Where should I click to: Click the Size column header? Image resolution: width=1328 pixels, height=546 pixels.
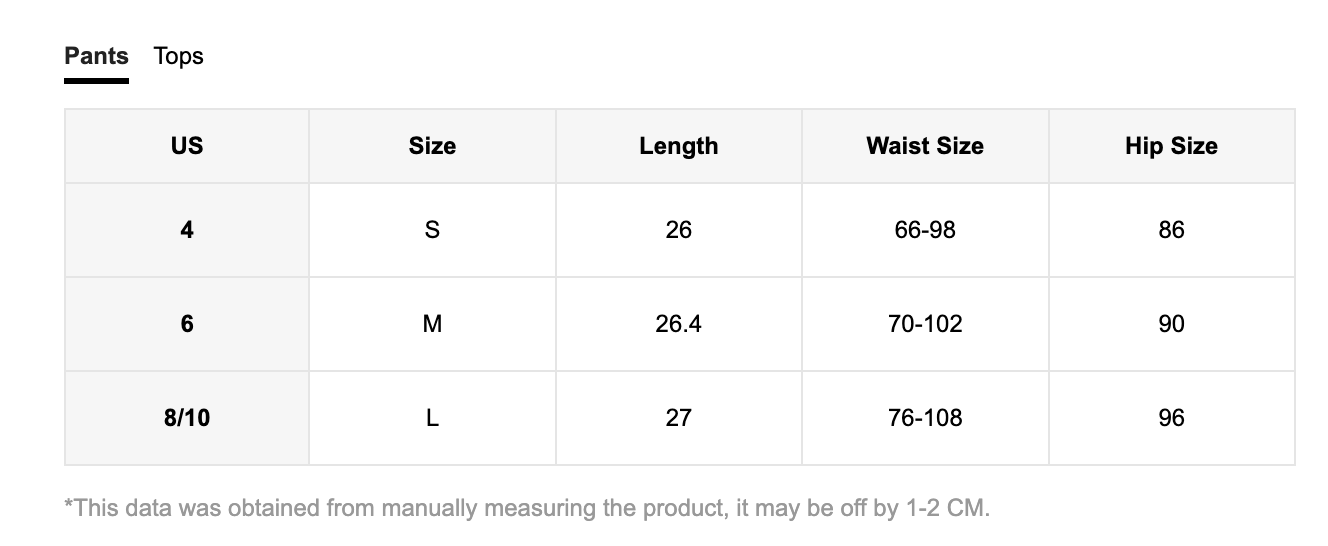(432, 146)
